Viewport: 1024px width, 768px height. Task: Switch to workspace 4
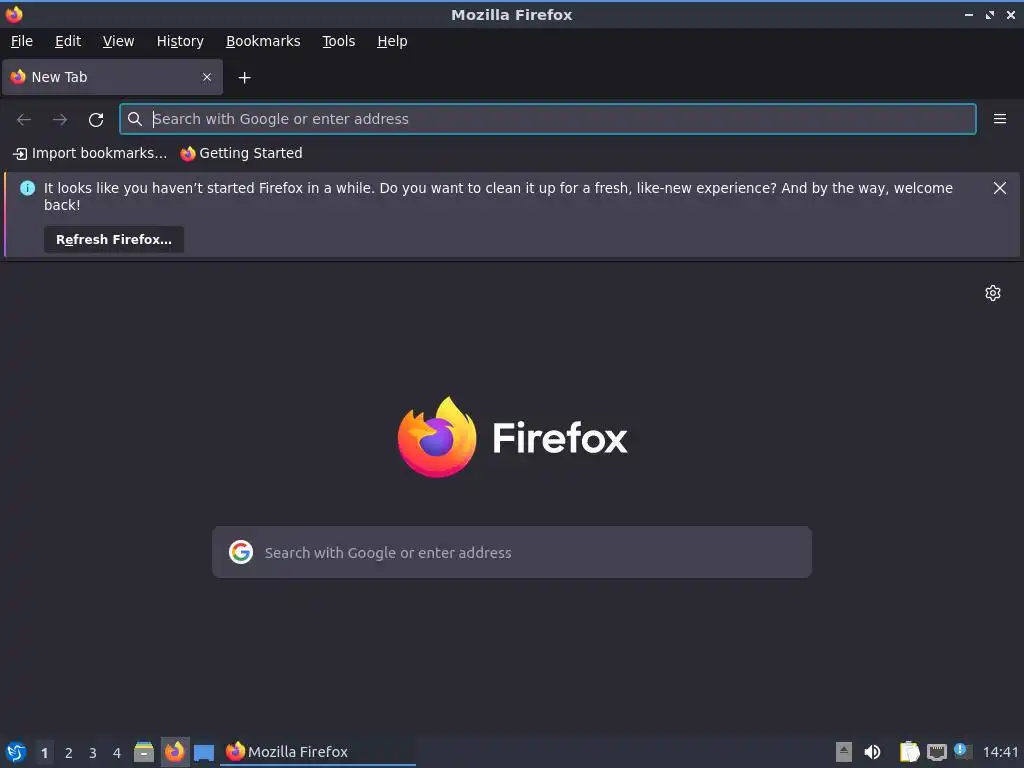117,753
